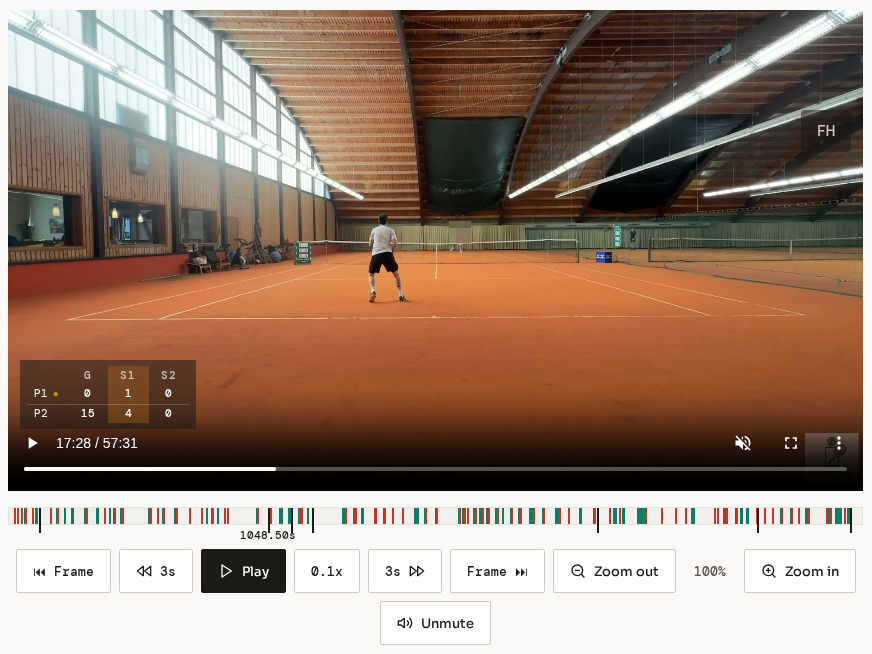Click P2's game score 15 in scoreboard
This screenshot has width=872, height=654.
[87, 413]
